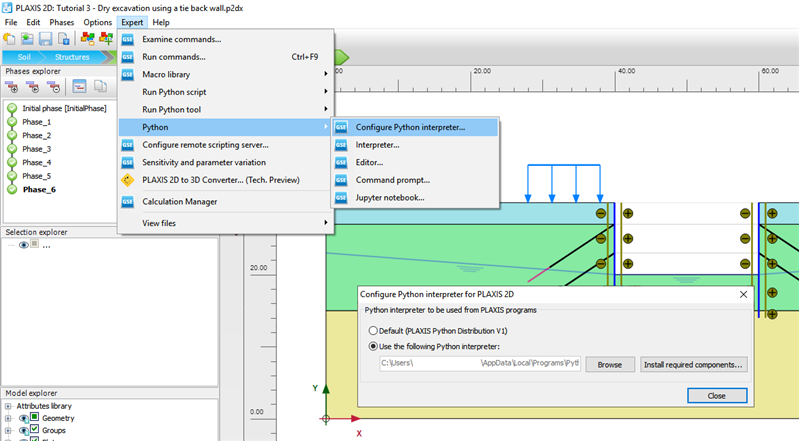
Task: Click the copy pages icon in Phases explorer
Action: coord(100,87)
